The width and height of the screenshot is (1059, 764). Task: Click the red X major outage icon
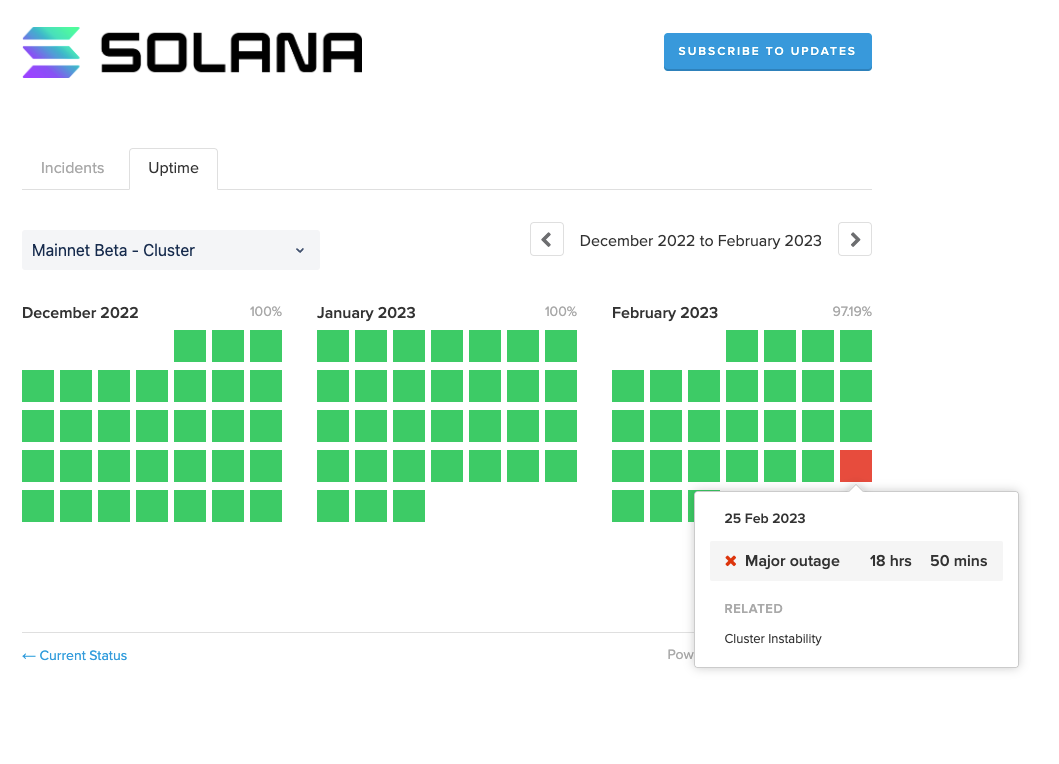730,561
